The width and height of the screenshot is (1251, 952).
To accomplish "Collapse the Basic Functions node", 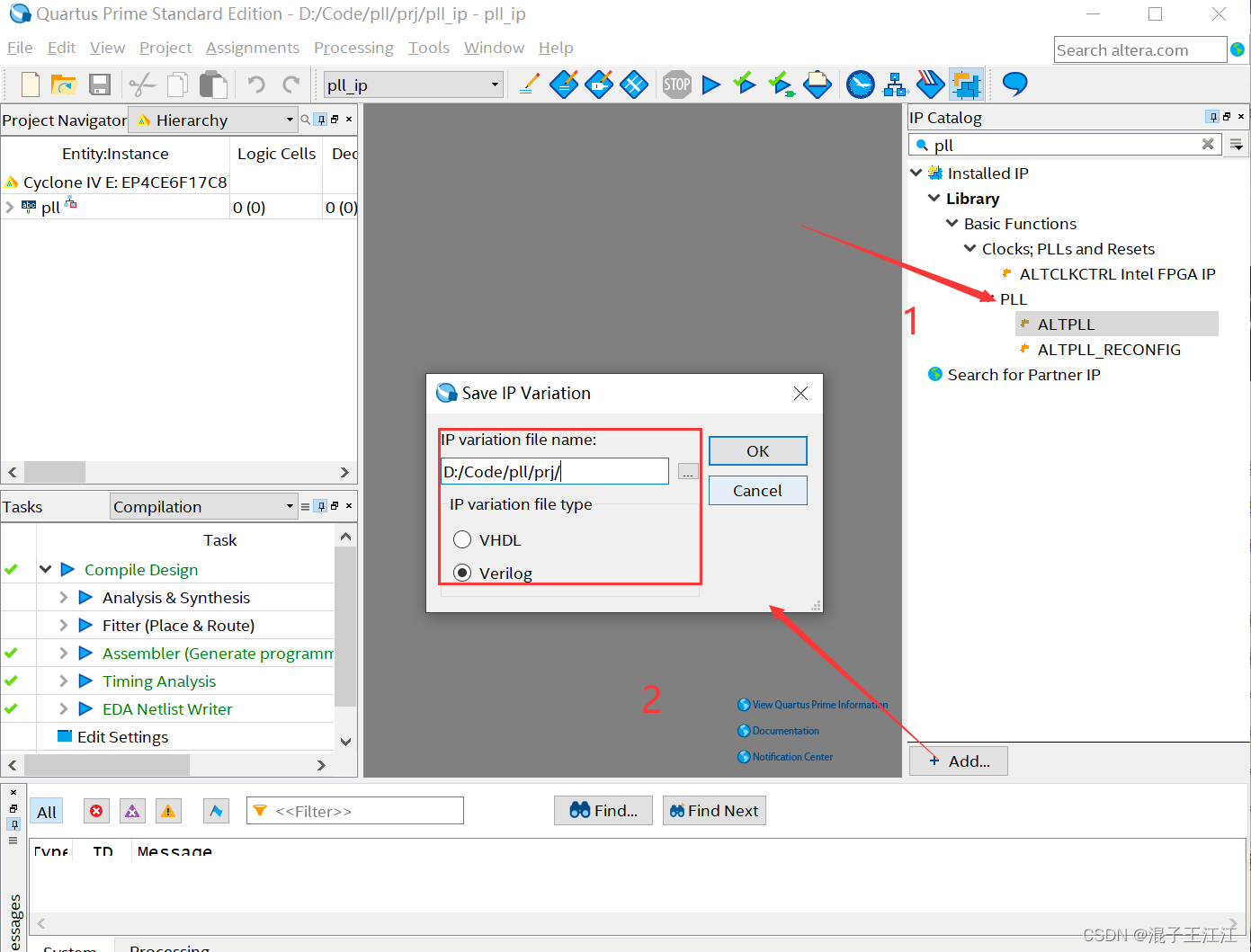I will 952,223.
